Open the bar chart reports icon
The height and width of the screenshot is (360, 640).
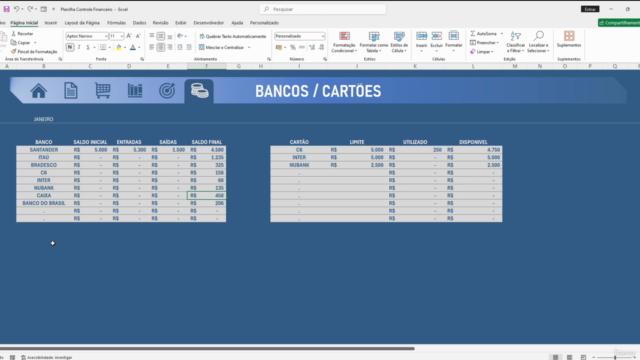135,91
